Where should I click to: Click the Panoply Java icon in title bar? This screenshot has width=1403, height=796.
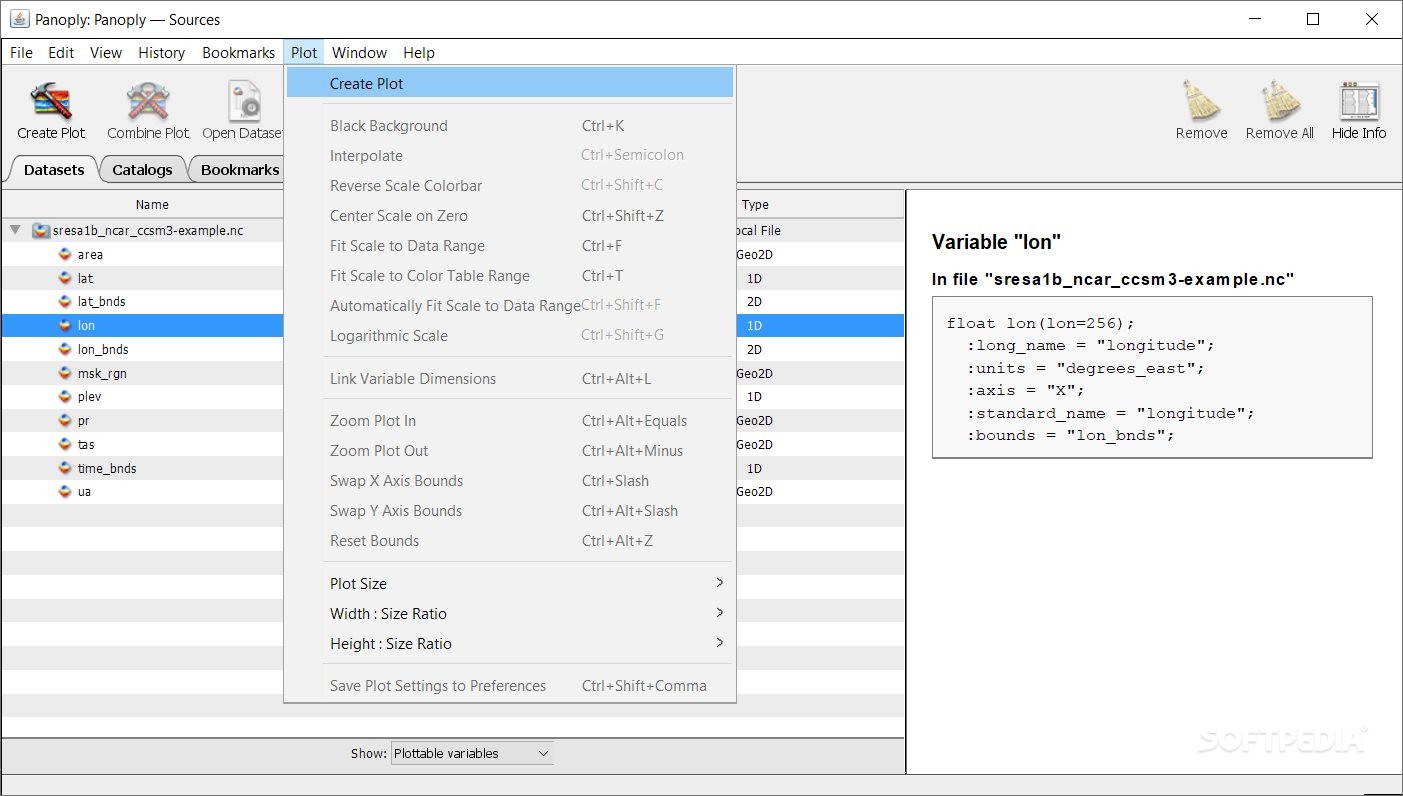19,19
